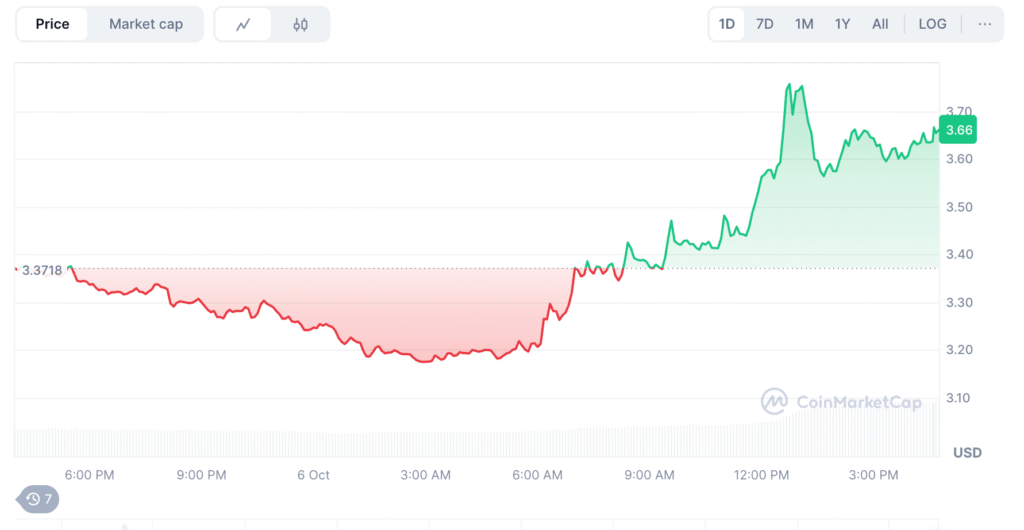Show the 1Y price history
This screenshot has width=1024, height=530.
point(842,24)
